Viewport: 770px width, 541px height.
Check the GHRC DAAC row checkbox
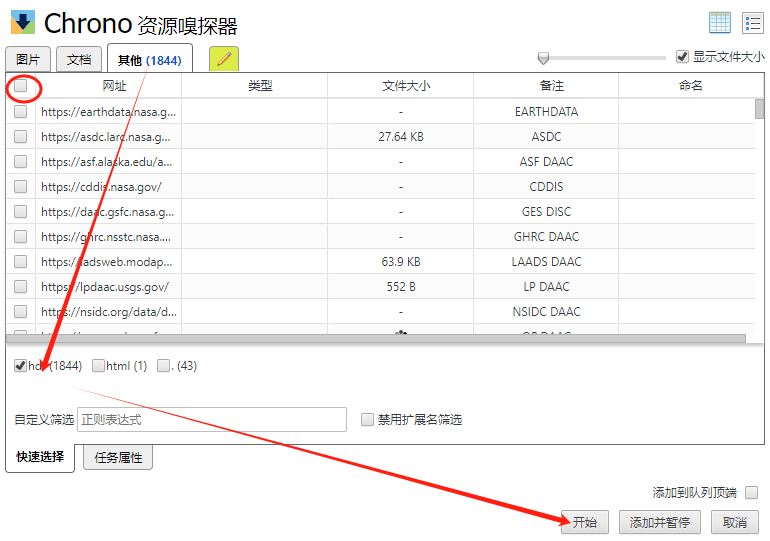click(x=21, y=237)
